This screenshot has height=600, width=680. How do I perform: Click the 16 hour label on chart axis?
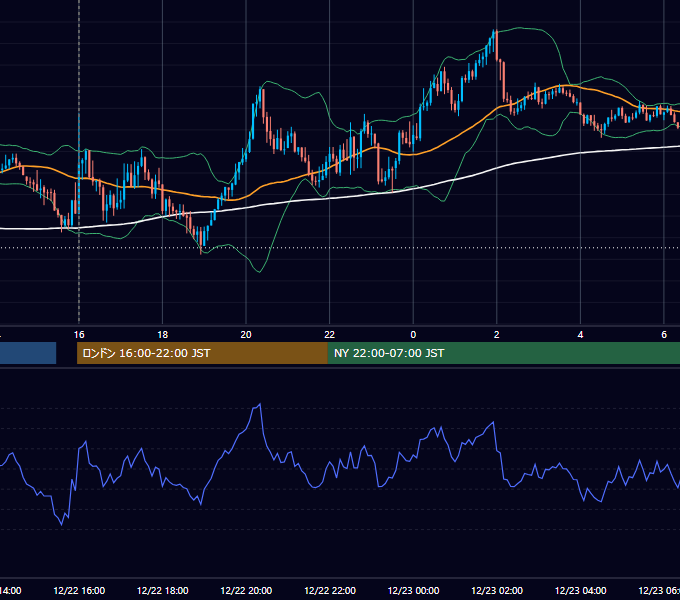(x=79, y=335)
